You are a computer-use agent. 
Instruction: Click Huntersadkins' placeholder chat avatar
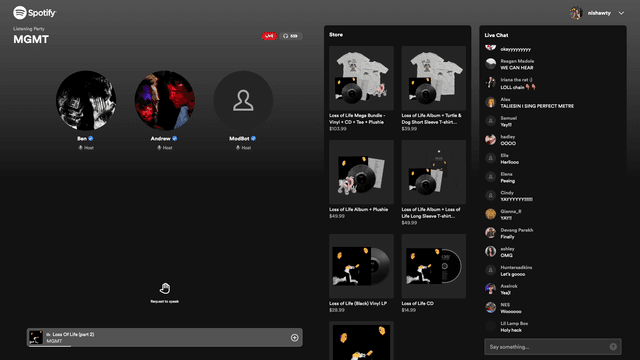coord(491,270)
